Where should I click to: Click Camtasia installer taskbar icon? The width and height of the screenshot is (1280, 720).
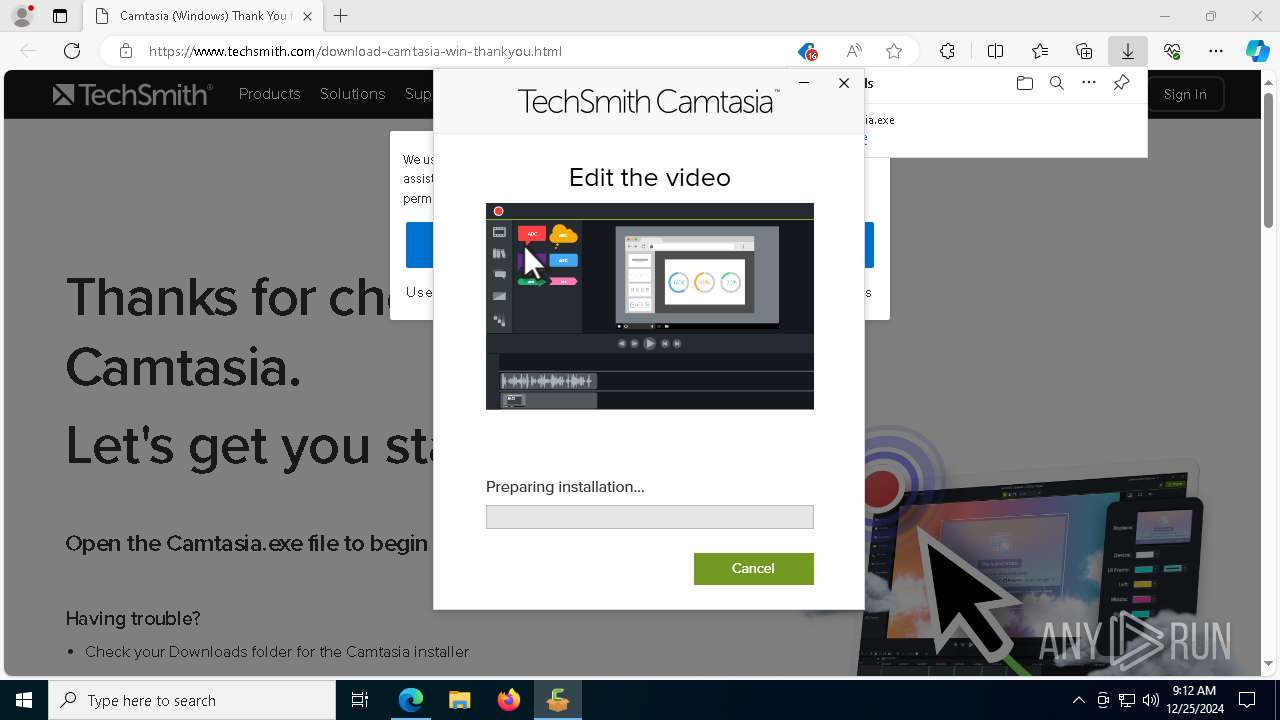click(558, 700)
